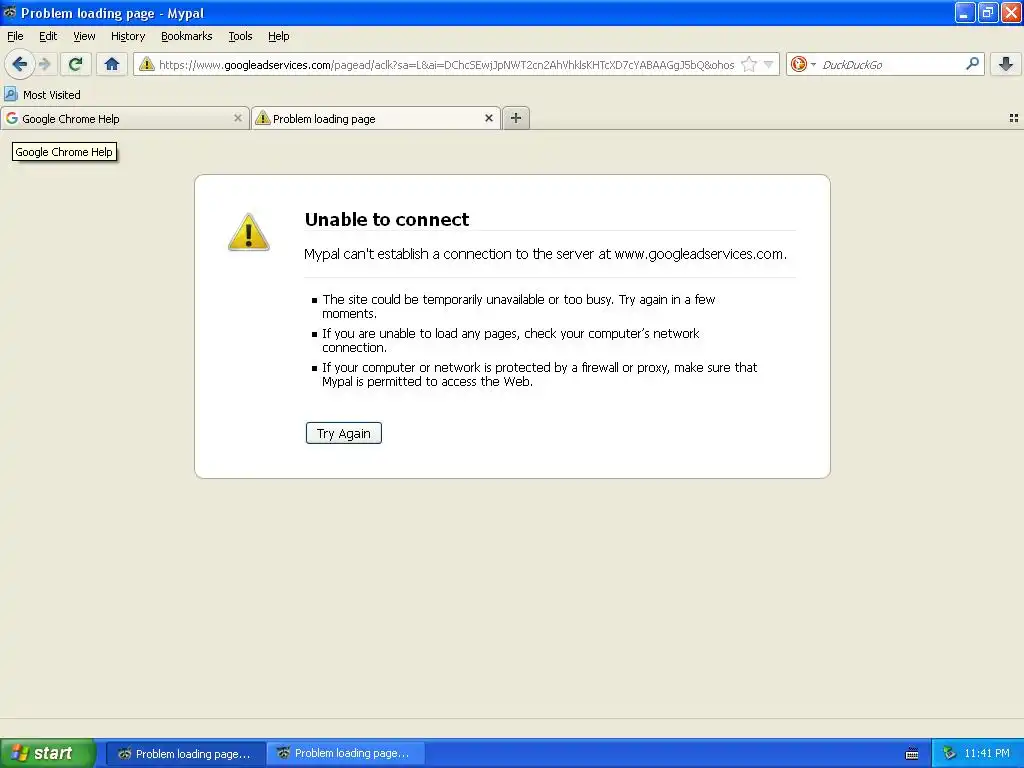The height and width of the screenshot is (768, 1024).
Task: Open the History menu
Action: click(128, 36)
